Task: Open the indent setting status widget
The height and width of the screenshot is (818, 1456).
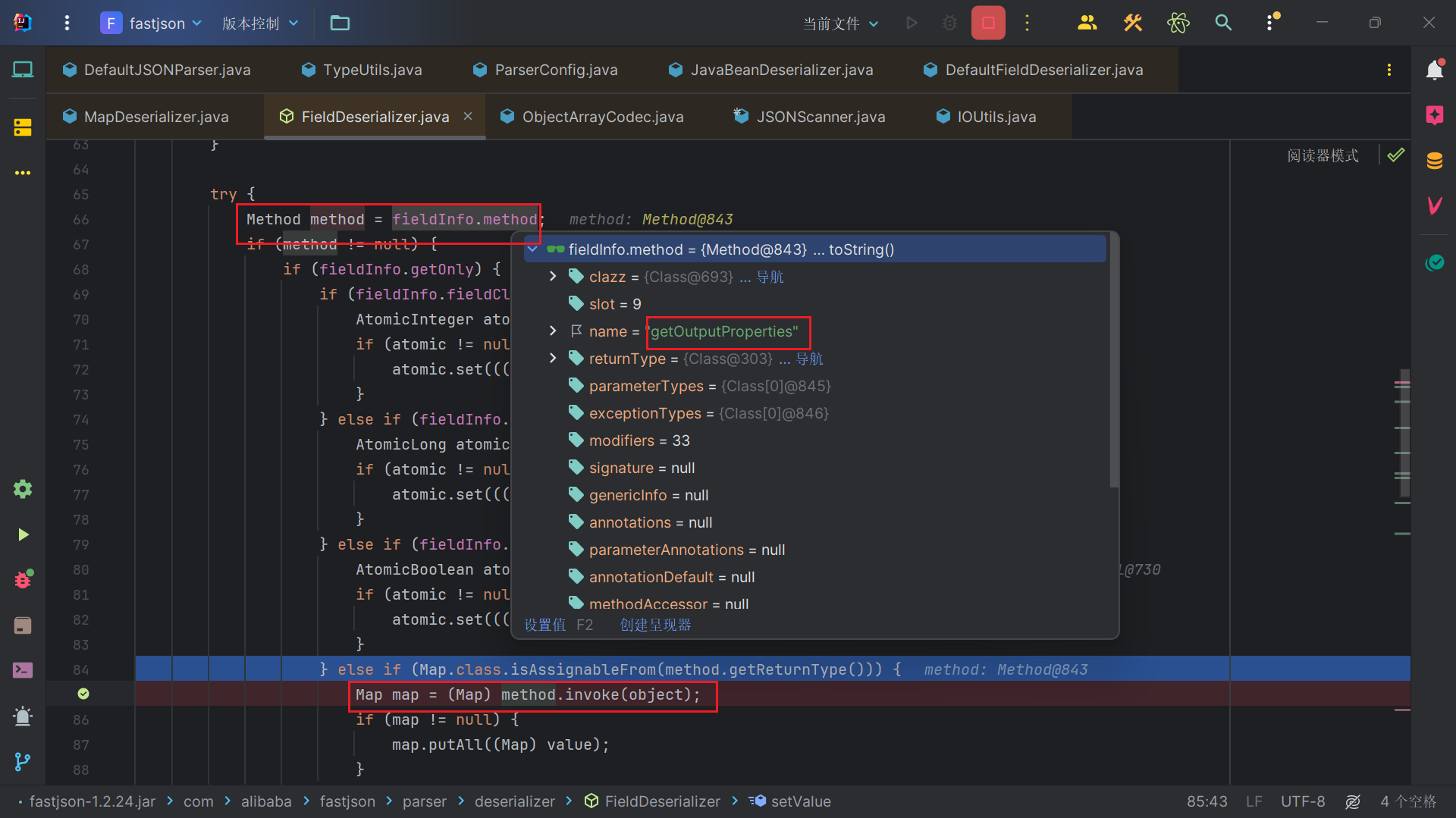Action: (1408, 801)
